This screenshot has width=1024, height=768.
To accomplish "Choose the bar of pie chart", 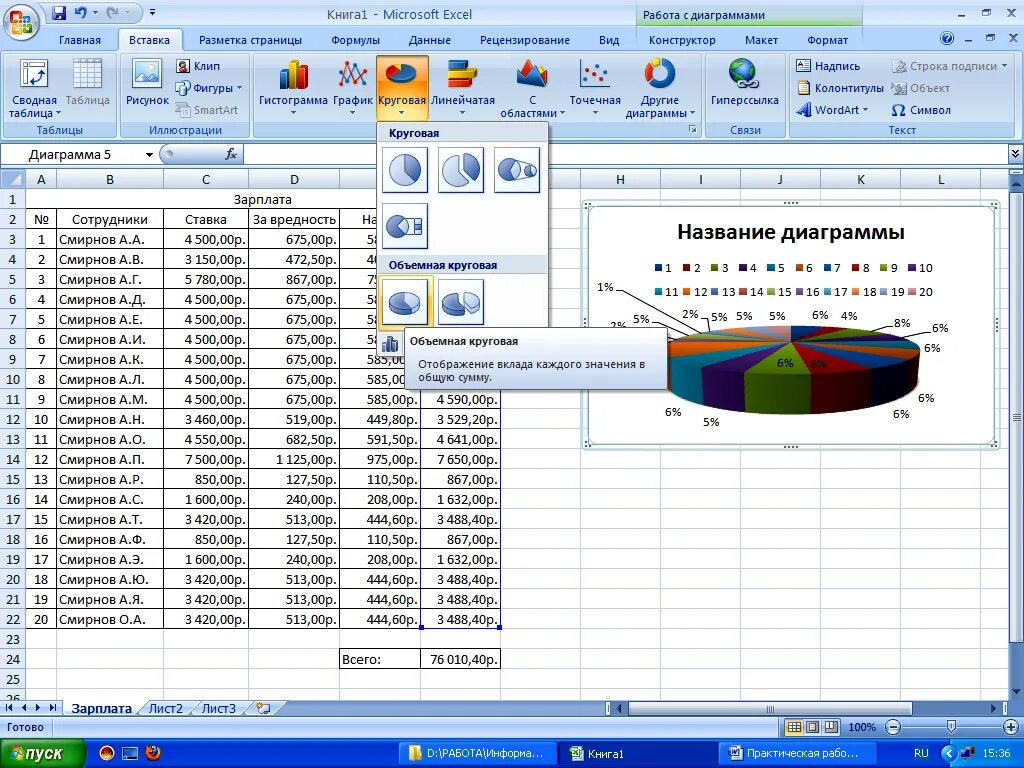I will 405,226.
